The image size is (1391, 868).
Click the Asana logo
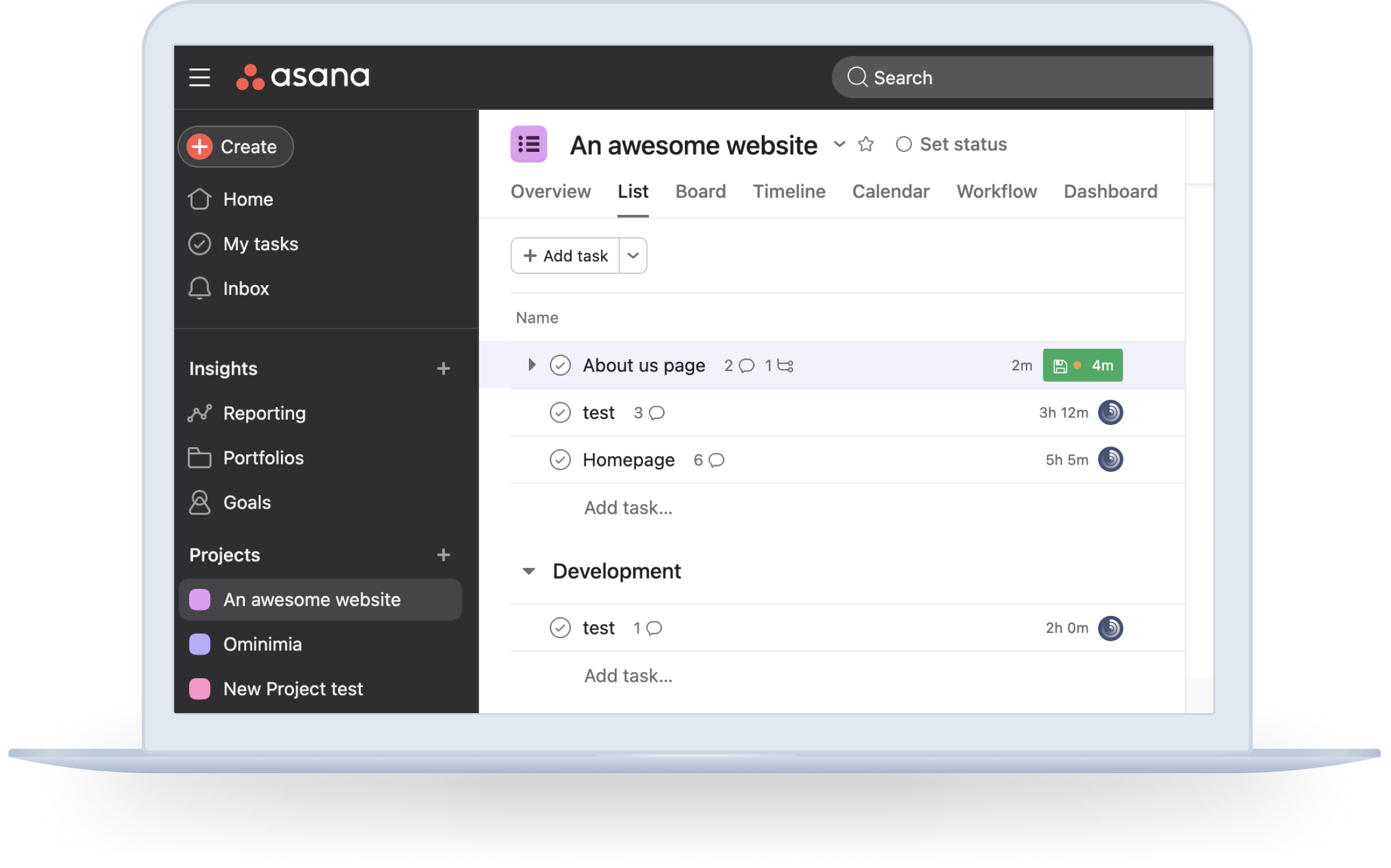pos(303,77)
